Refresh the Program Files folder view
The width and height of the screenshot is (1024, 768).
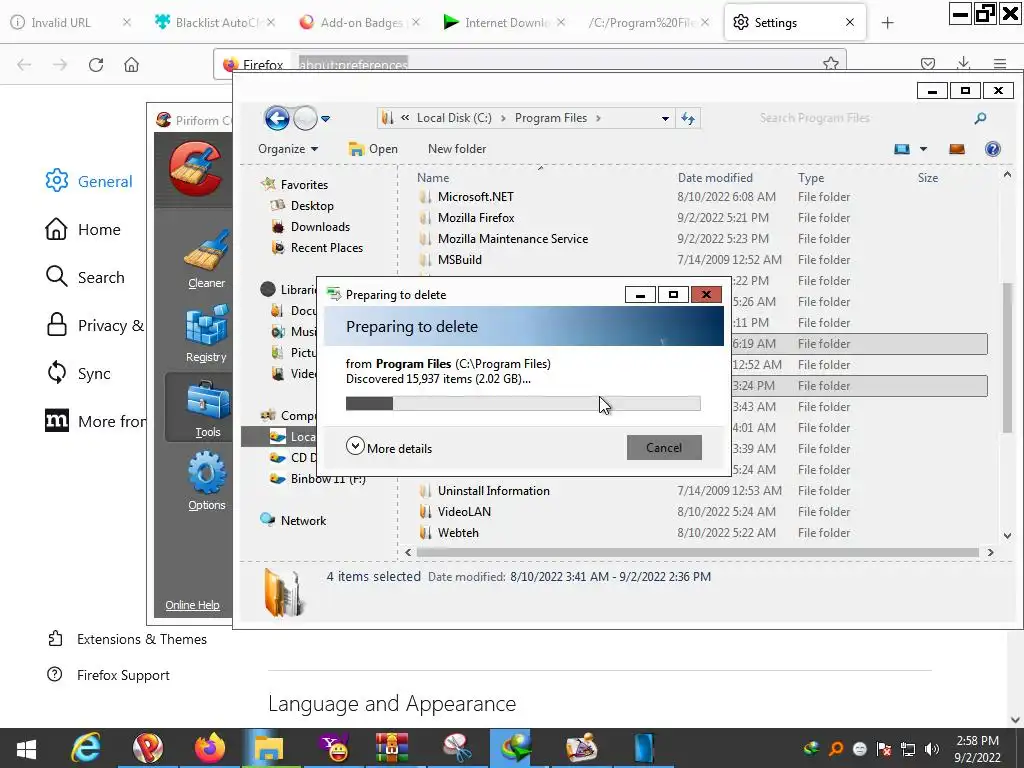[688, 118]
